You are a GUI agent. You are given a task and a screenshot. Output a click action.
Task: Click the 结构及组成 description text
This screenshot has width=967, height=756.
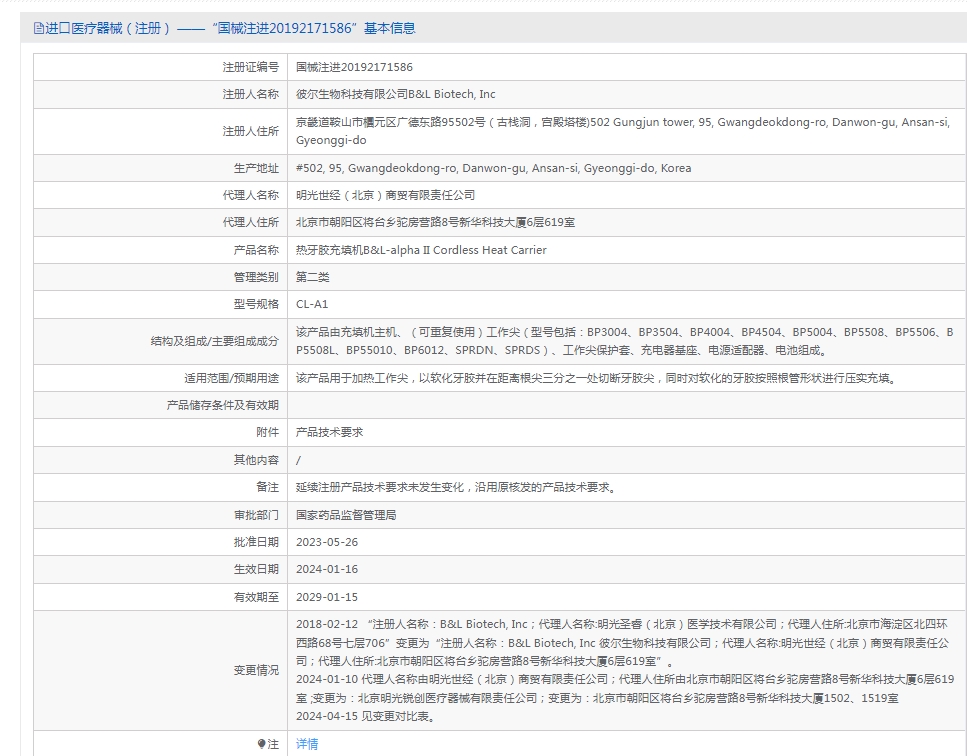tap(624, 340)
